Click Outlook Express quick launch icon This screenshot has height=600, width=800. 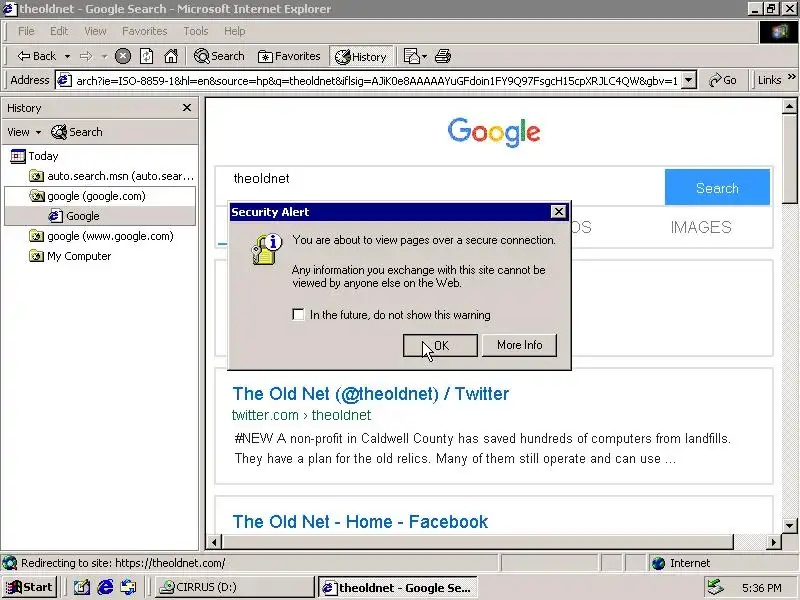tap(129, 587)
